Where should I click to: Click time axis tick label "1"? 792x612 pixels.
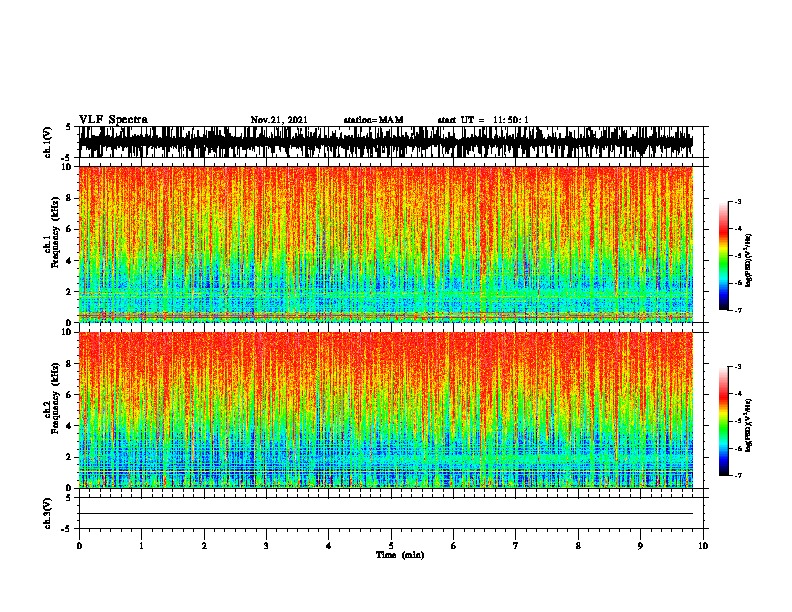point(141,546)
